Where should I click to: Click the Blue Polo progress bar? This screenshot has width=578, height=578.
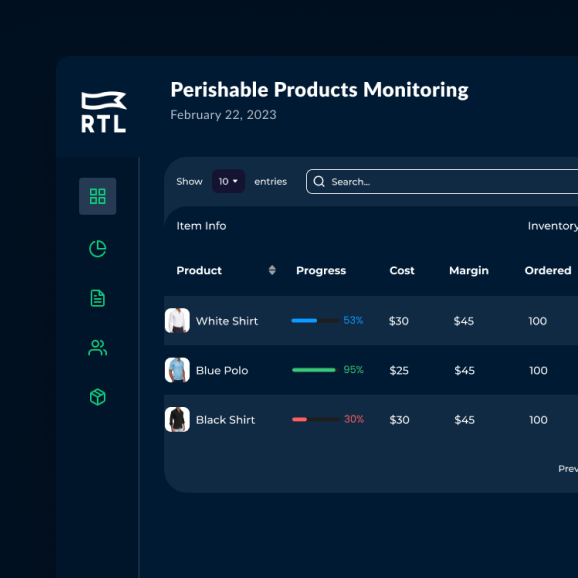coord(315,370)
